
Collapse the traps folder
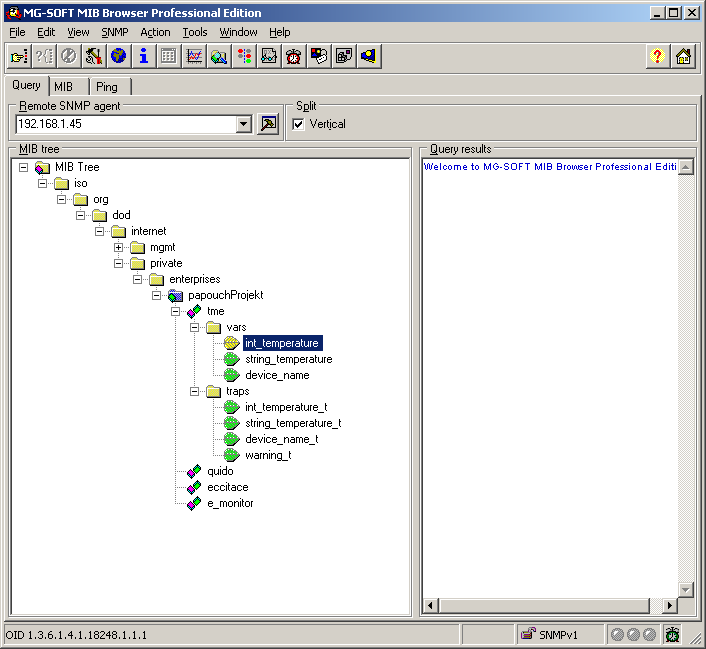(x=194, y=391)
